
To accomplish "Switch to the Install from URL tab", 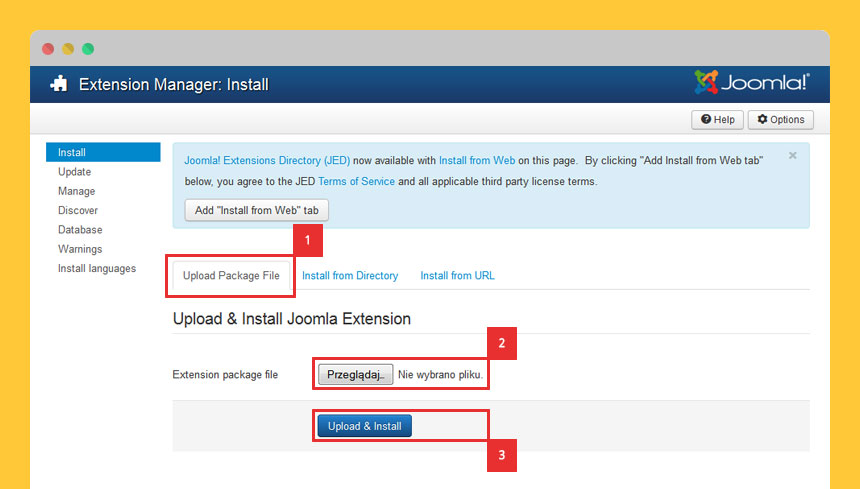I will point(457,276).
